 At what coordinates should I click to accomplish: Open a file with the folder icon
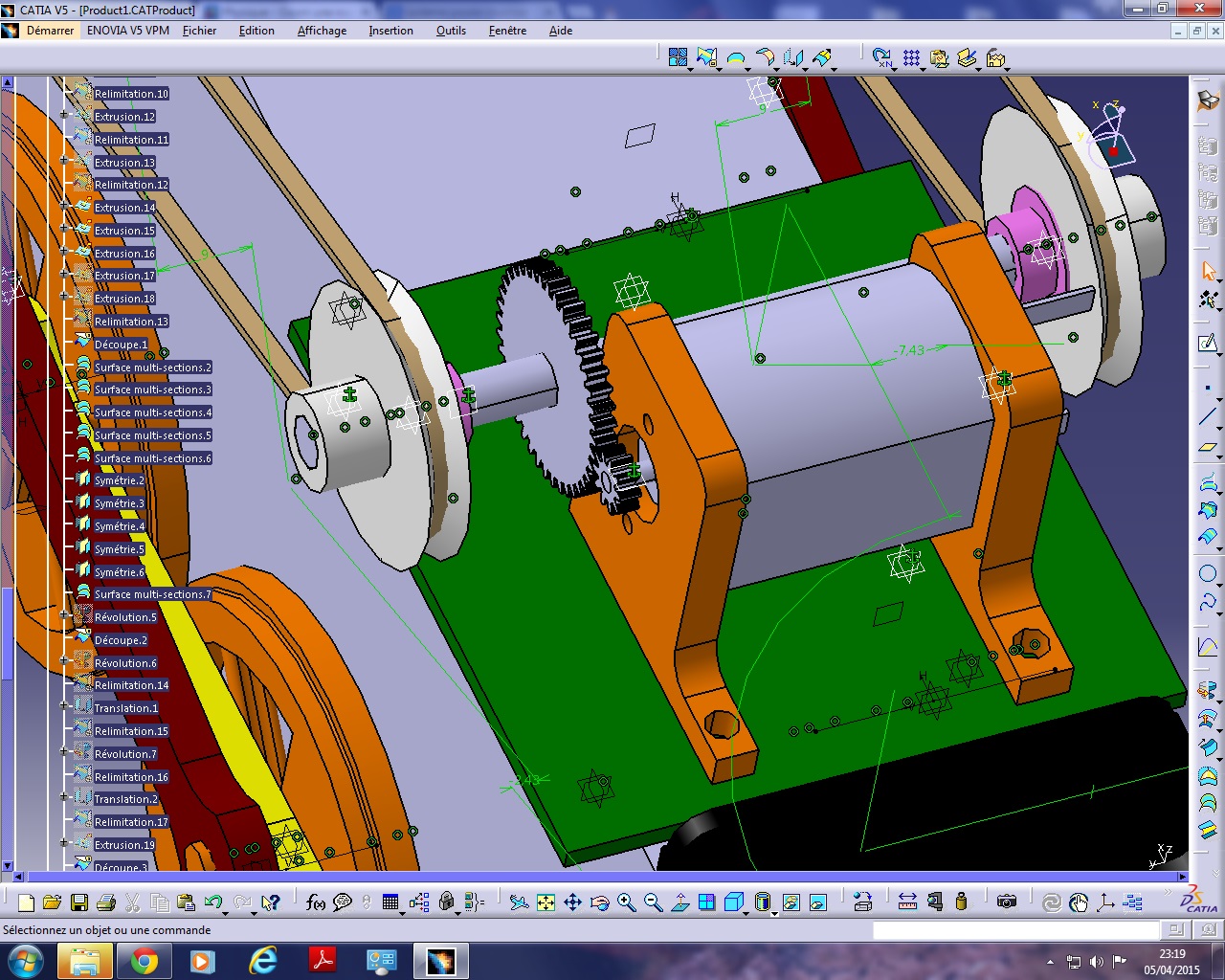coord(52,902)
